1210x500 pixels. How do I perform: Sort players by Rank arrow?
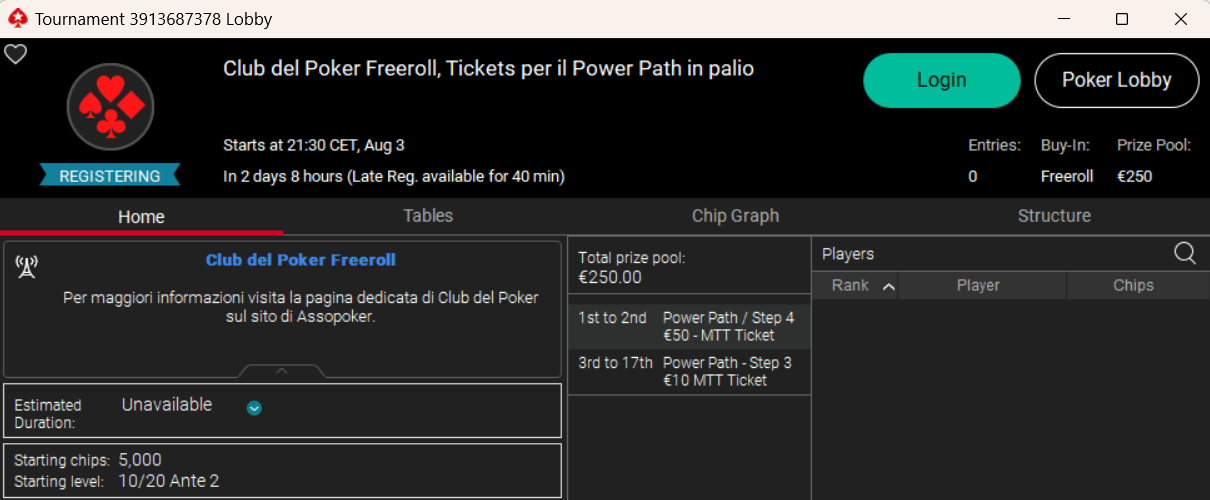coord(888,287)
